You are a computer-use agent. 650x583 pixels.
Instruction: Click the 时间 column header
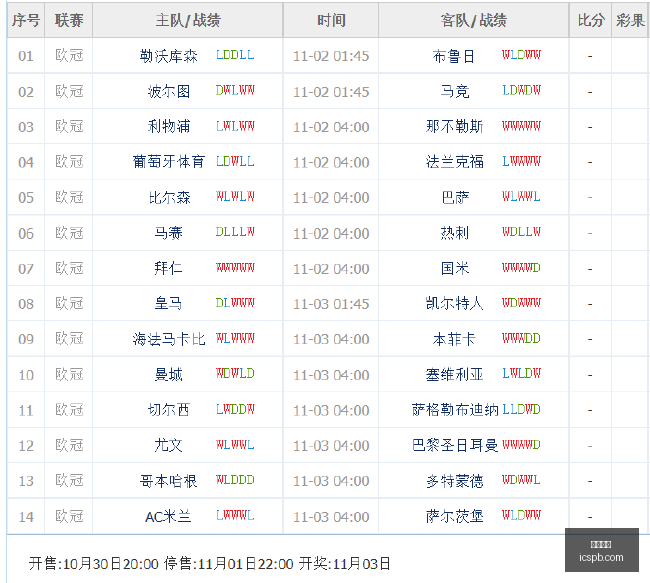(331, 20)
